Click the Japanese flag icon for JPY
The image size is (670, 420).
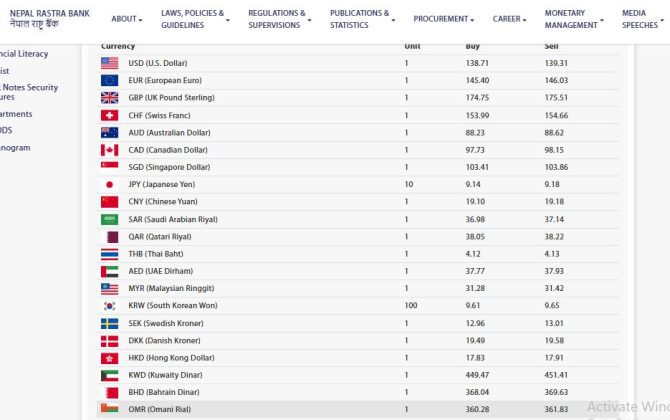(109, 185)
